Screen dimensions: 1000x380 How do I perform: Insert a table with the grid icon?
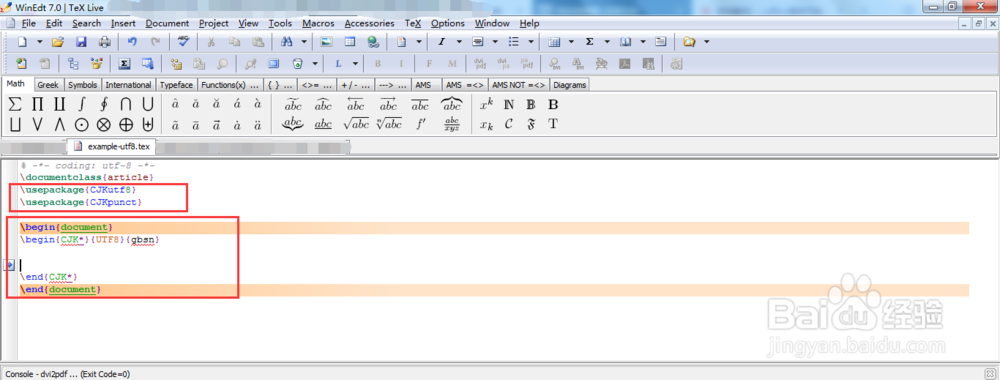pyautogui.click(x=554, y=42)
